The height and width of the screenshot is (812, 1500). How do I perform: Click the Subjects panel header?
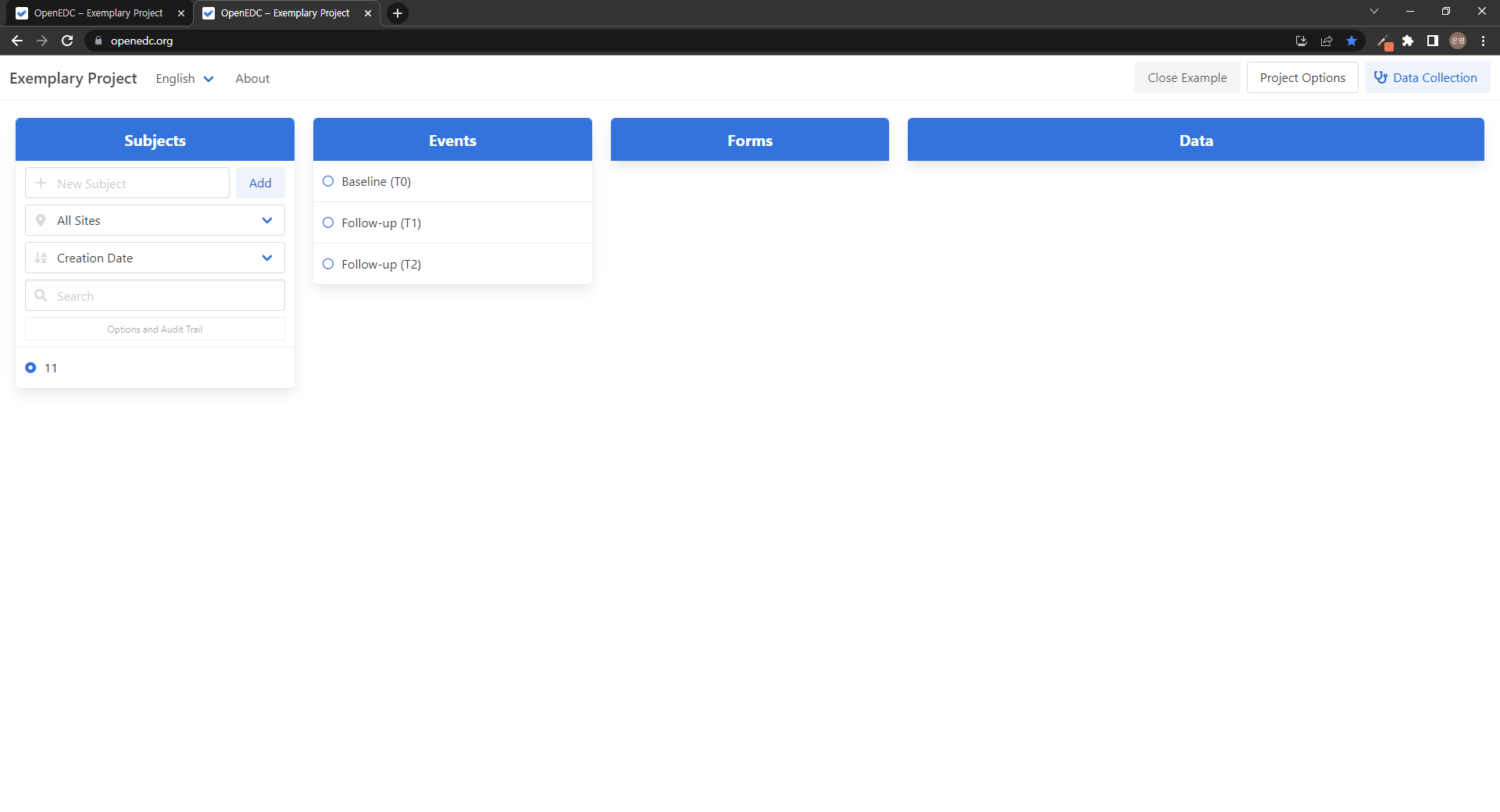tap(155, 140)
